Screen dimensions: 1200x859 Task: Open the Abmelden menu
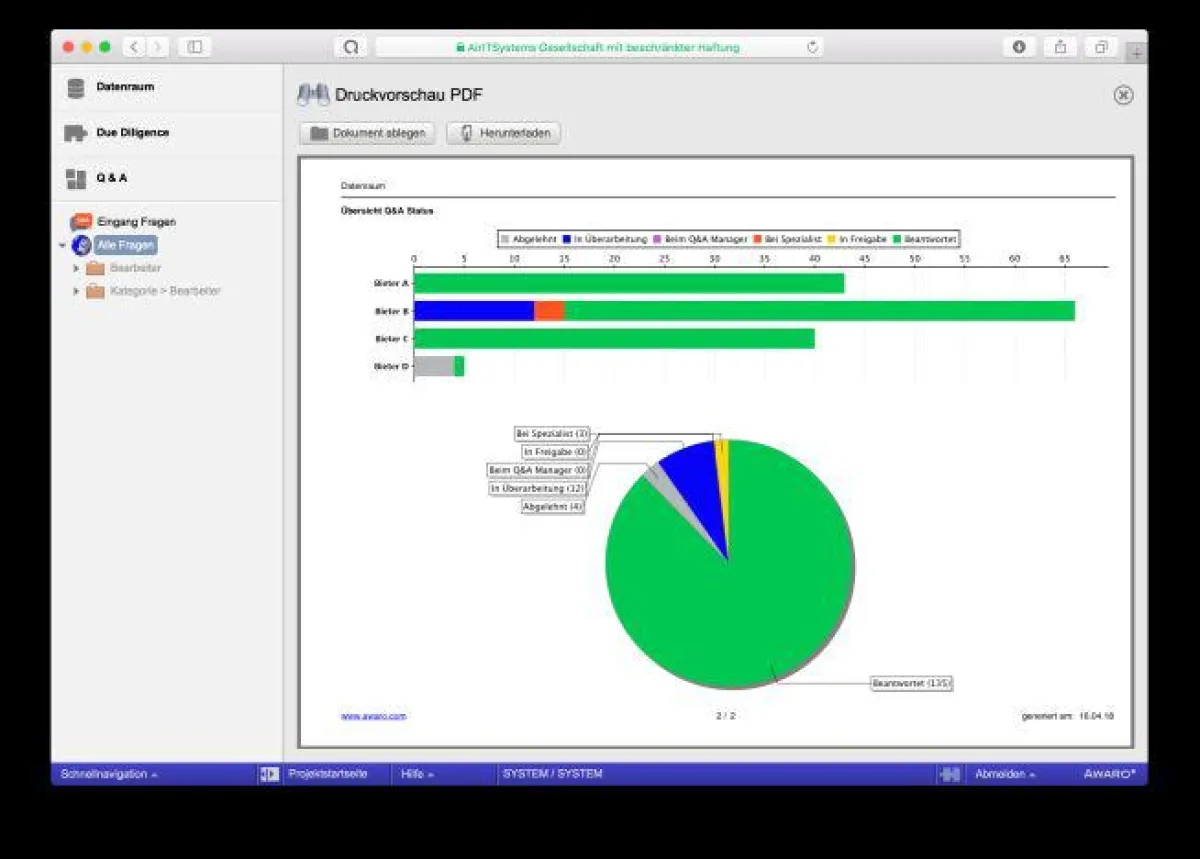point(1005,774)
